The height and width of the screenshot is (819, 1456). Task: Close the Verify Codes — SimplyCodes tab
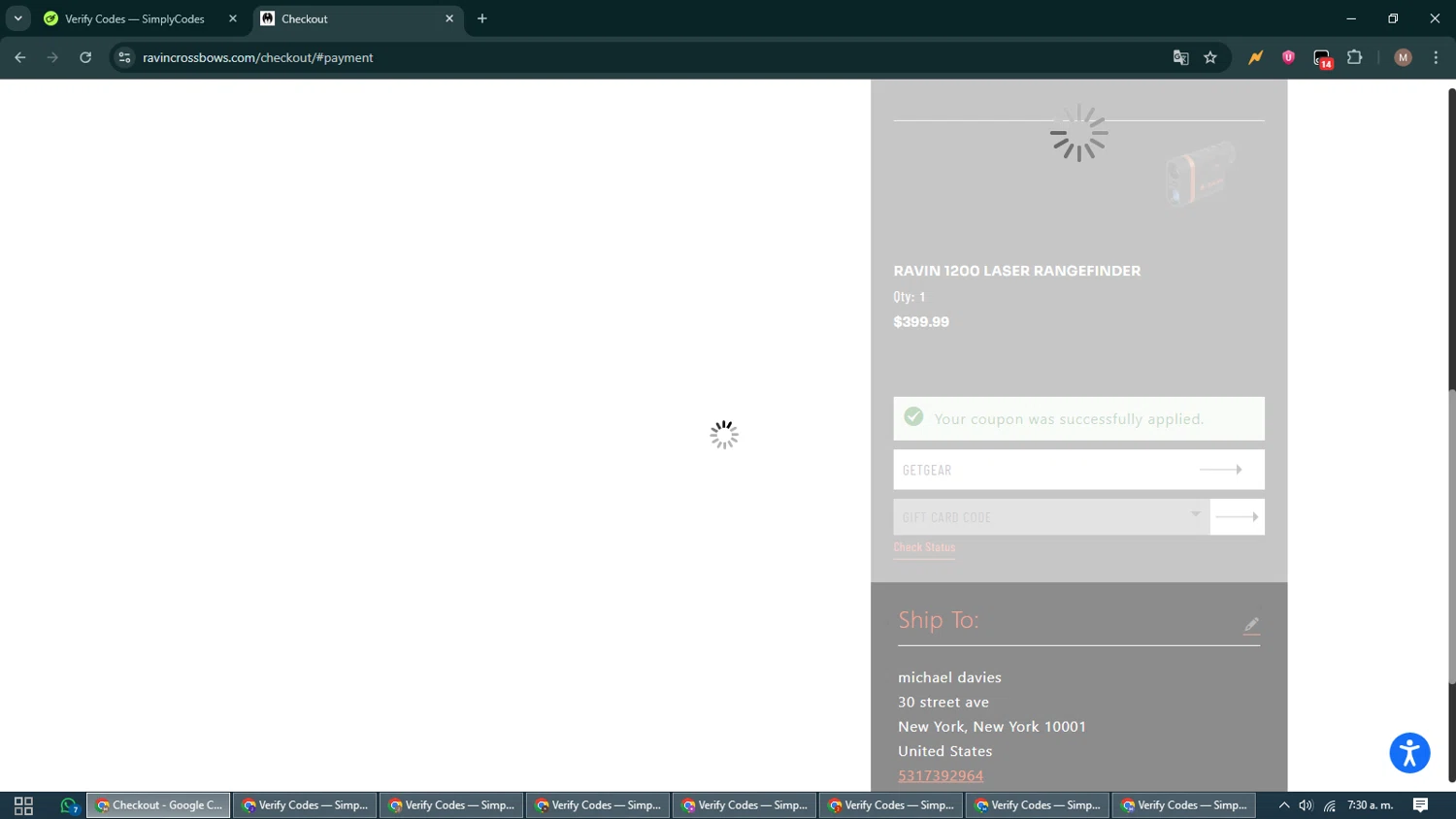(x=233, y=18)
